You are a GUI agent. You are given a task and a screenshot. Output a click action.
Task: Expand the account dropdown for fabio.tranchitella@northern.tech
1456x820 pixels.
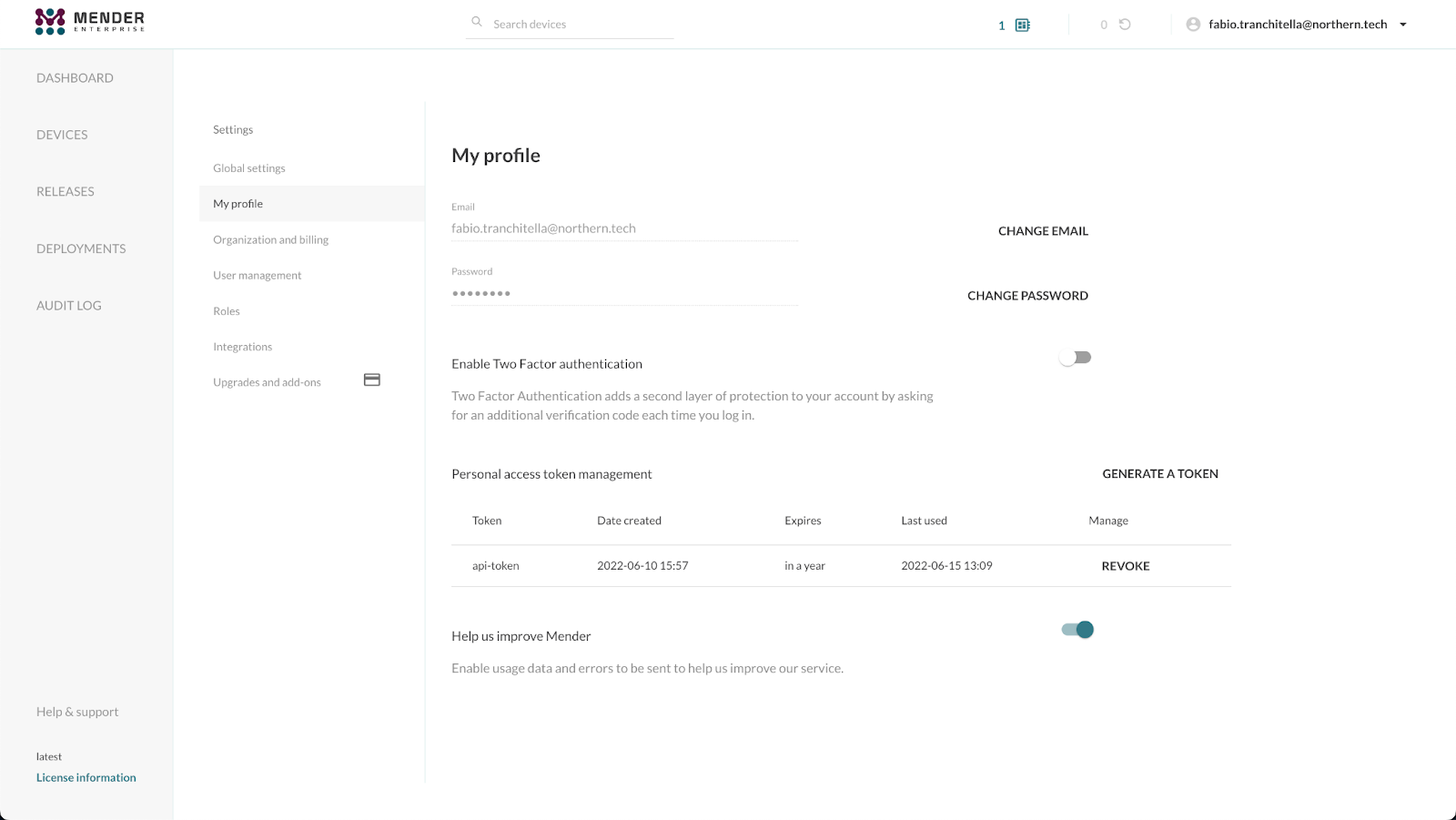1403,25
